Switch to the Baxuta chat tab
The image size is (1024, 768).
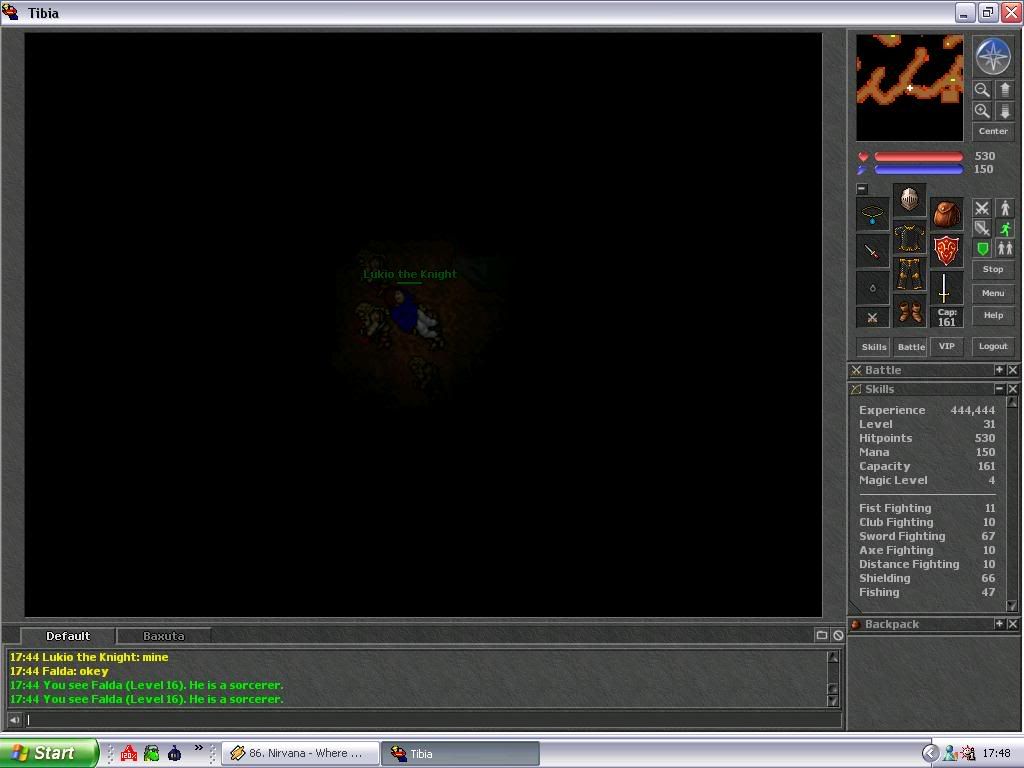[163, 635]
